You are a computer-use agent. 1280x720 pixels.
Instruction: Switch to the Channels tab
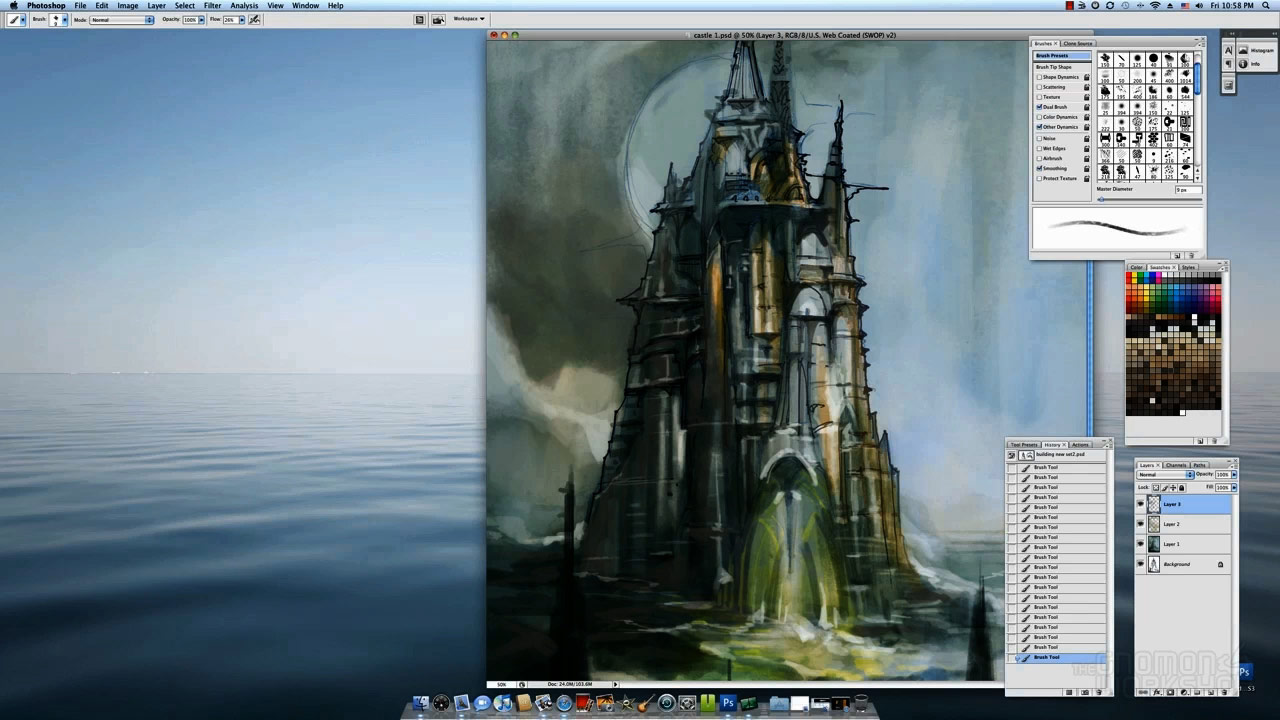[1176, 465]
